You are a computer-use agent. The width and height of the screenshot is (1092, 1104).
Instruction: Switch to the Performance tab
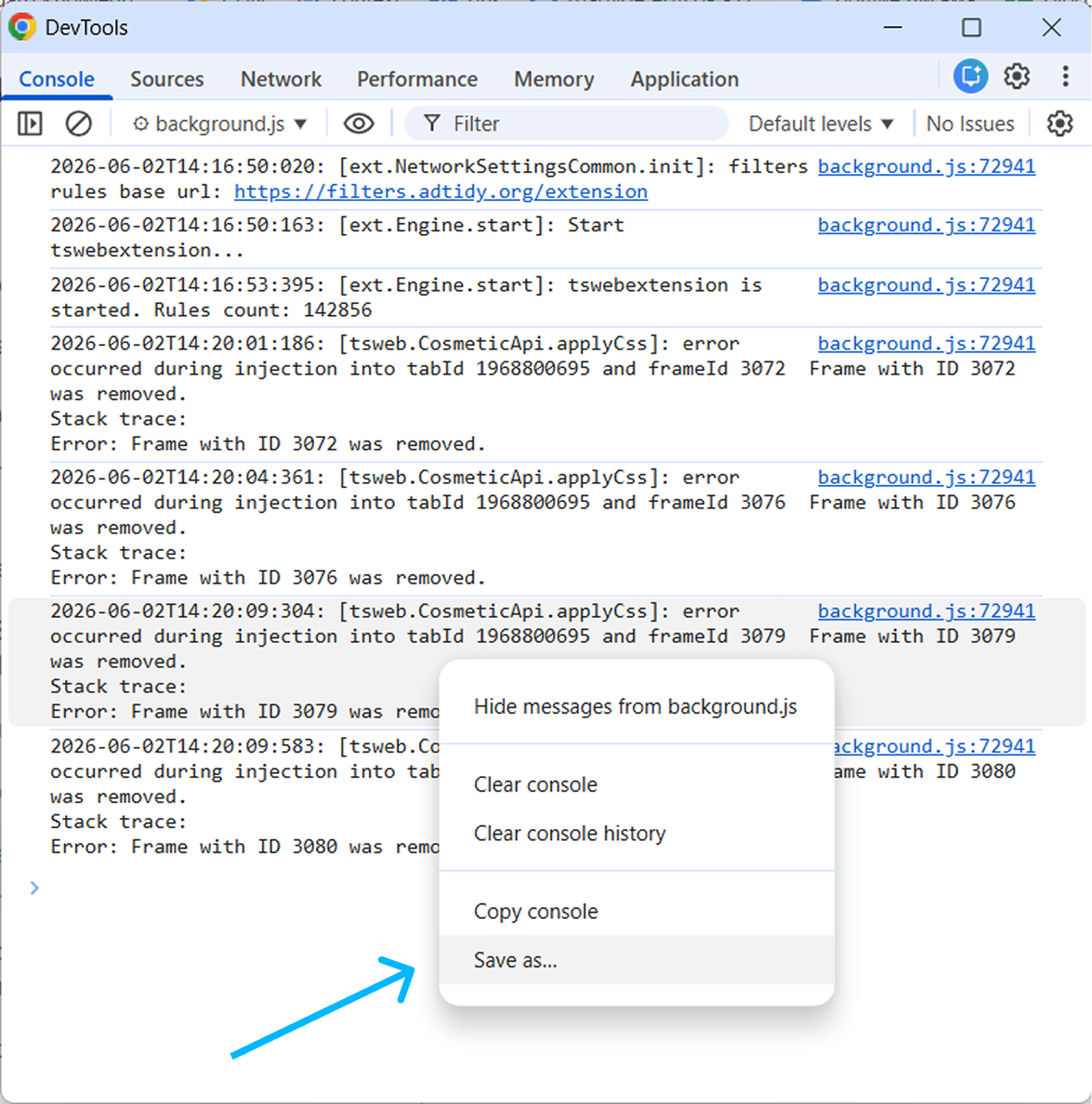coord(416,79)
